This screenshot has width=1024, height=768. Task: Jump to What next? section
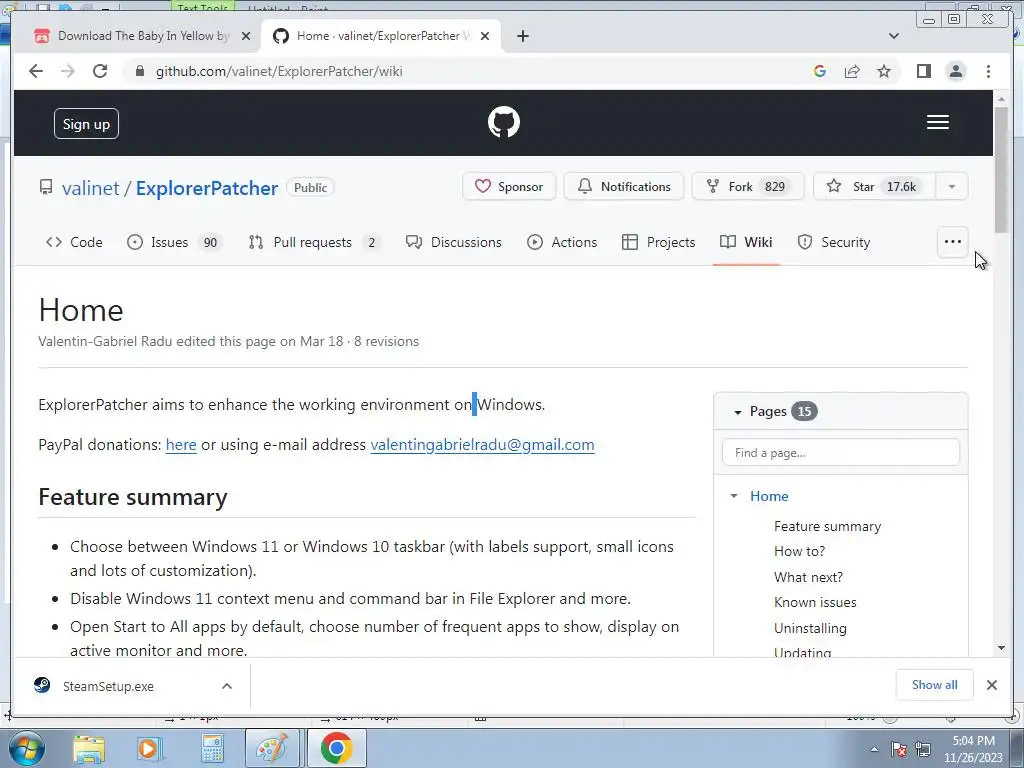click(808, 577)
